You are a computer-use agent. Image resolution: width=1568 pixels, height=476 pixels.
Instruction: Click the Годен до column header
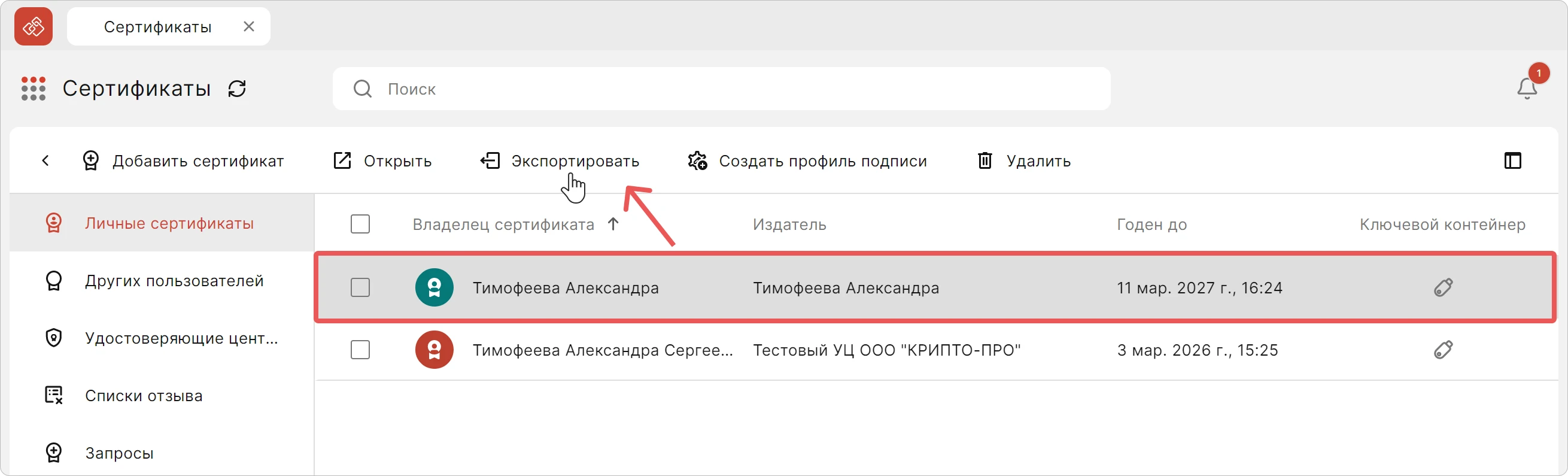(x=1151, y=225)
